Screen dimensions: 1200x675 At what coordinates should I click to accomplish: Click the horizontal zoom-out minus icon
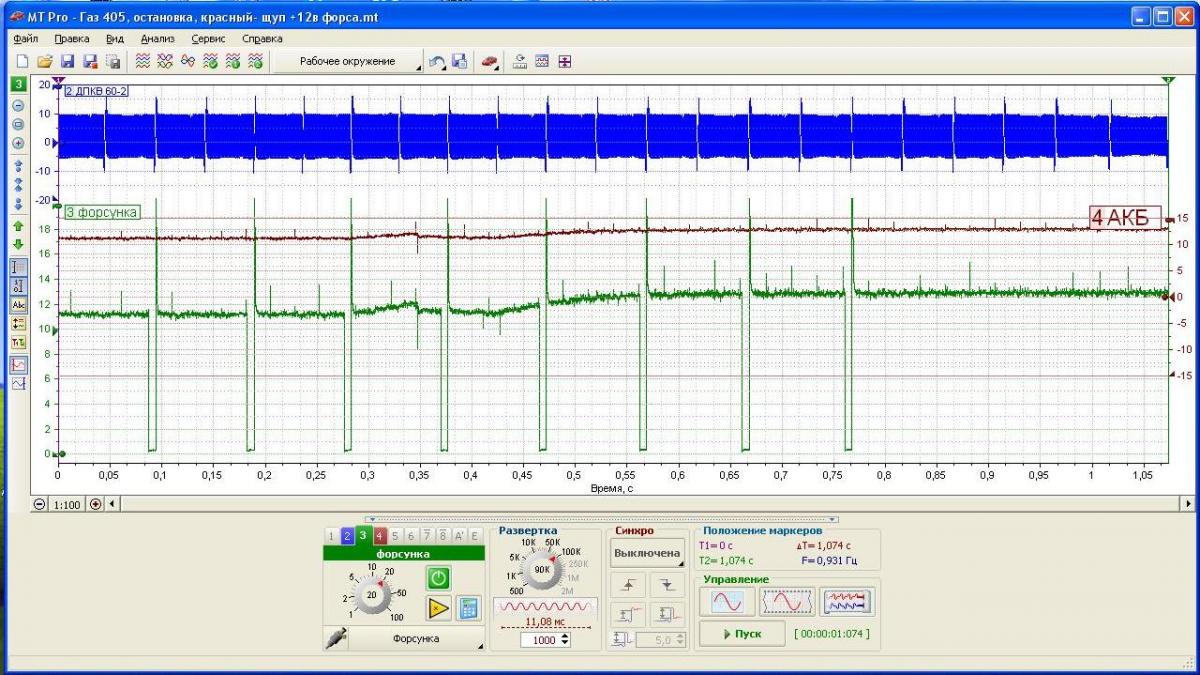(39, 504)
